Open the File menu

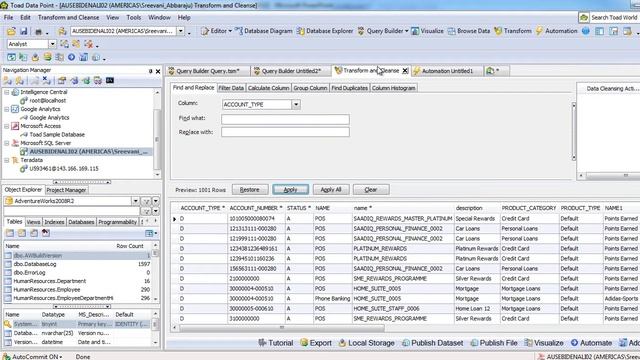(x=8, y=18)
